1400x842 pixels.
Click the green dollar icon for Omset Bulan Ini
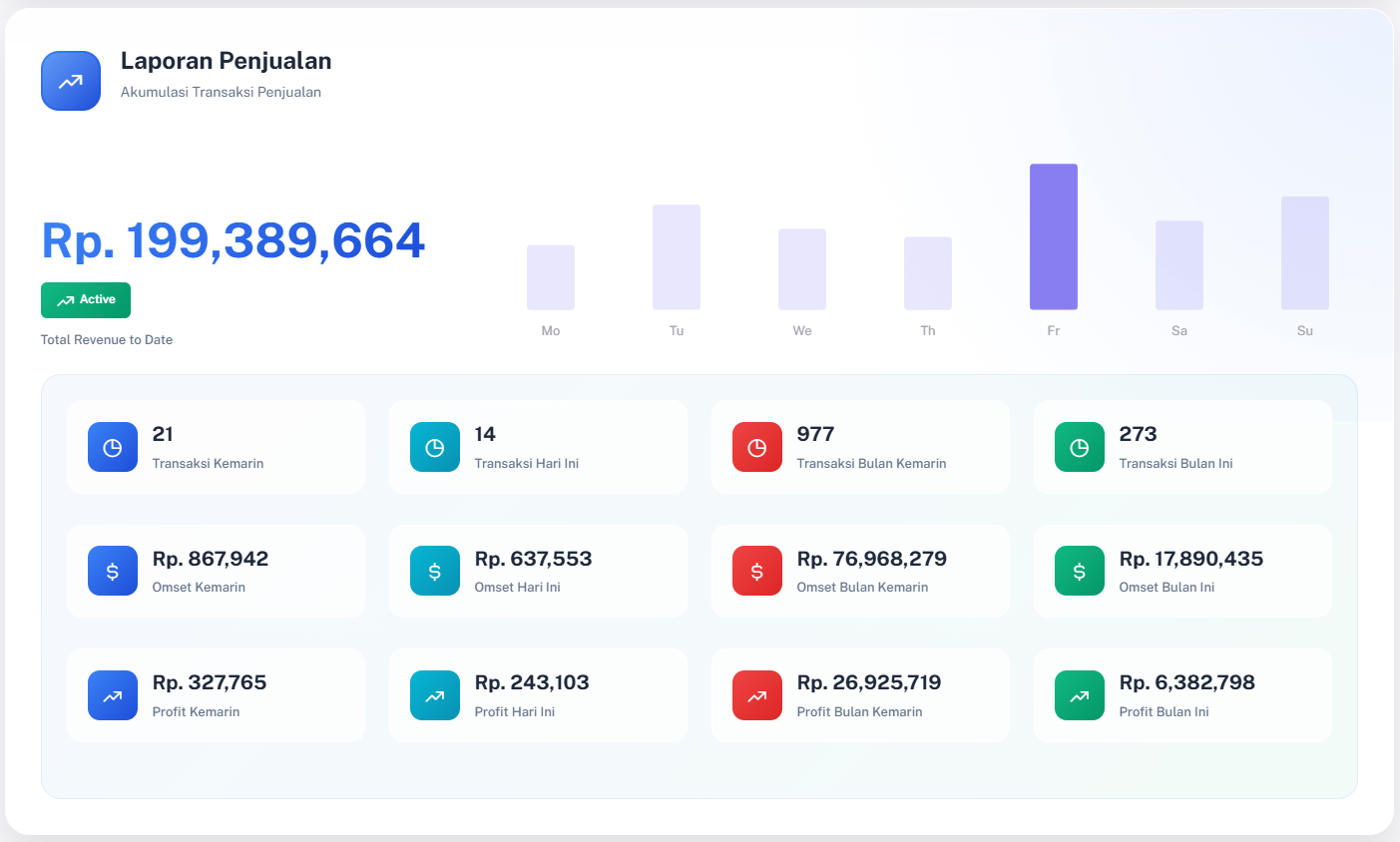(1080, 571)
